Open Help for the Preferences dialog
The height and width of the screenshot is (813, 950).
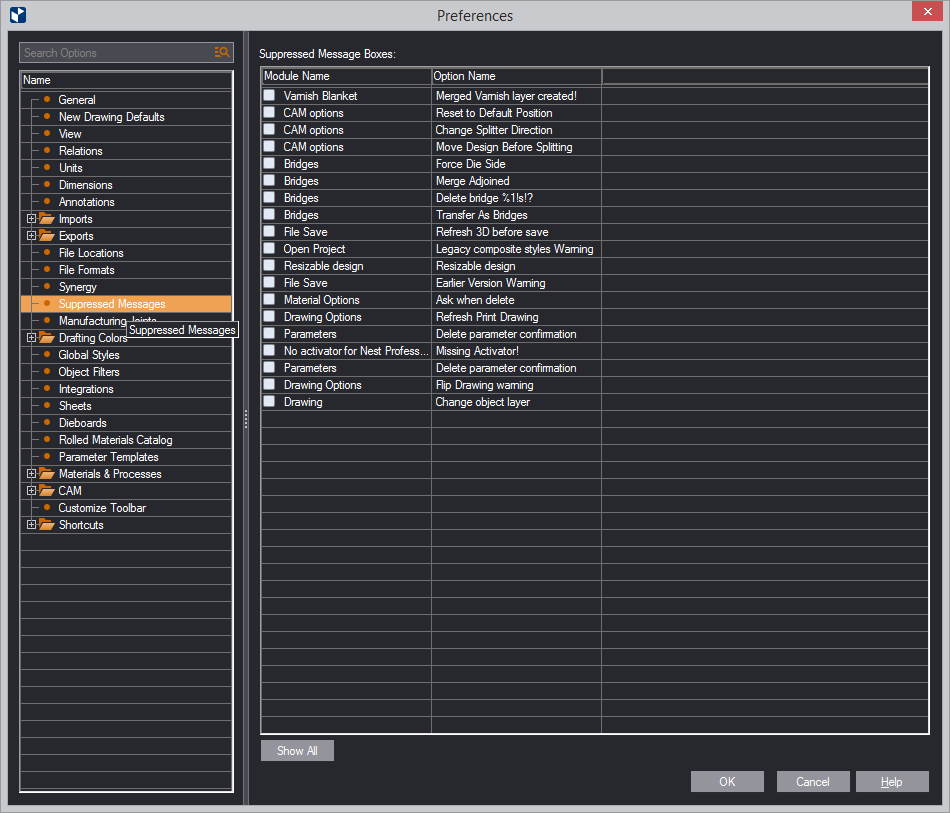click(892, 781)
